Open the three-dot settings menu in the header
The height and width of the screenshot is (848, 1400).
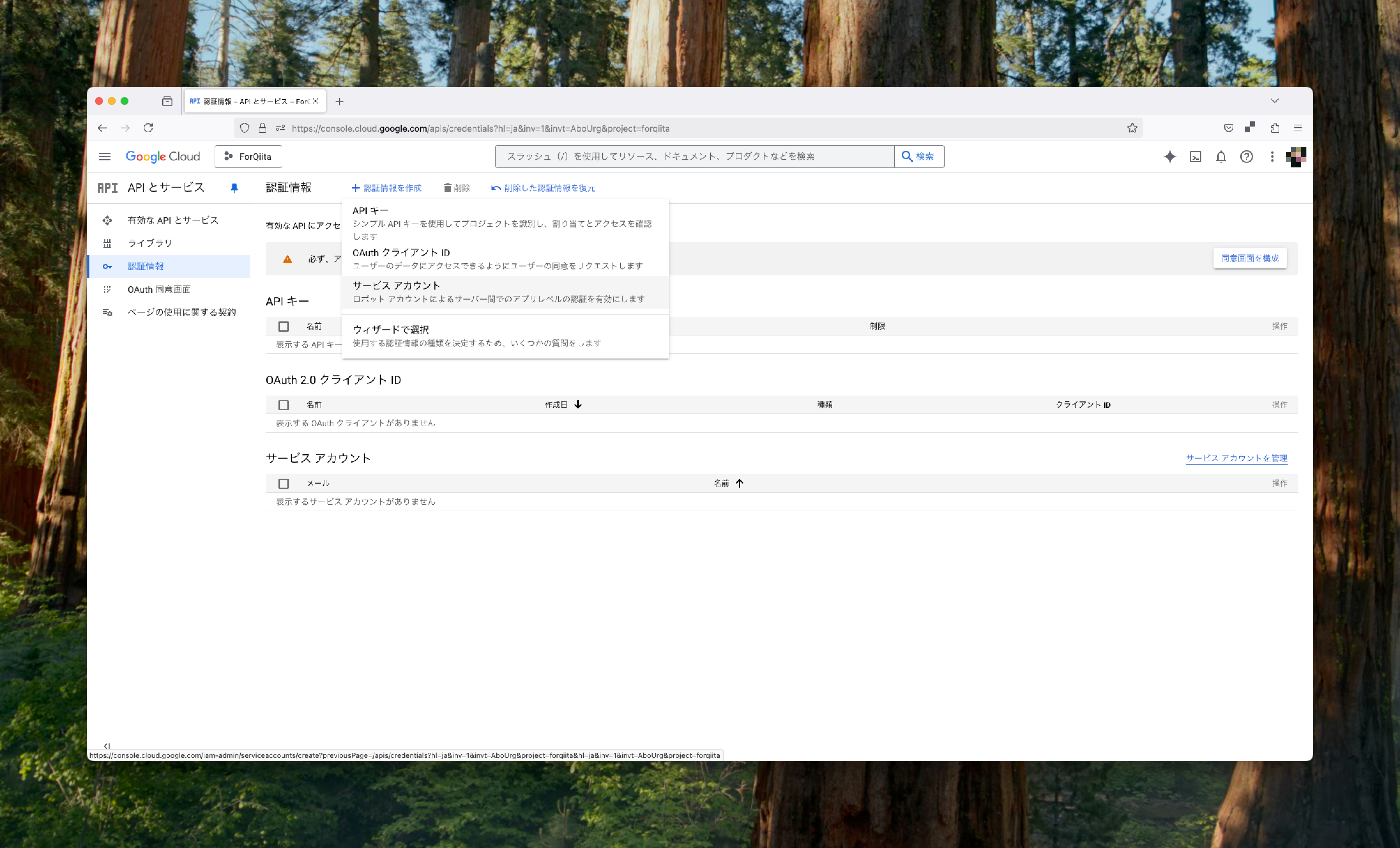(1272, 156)
